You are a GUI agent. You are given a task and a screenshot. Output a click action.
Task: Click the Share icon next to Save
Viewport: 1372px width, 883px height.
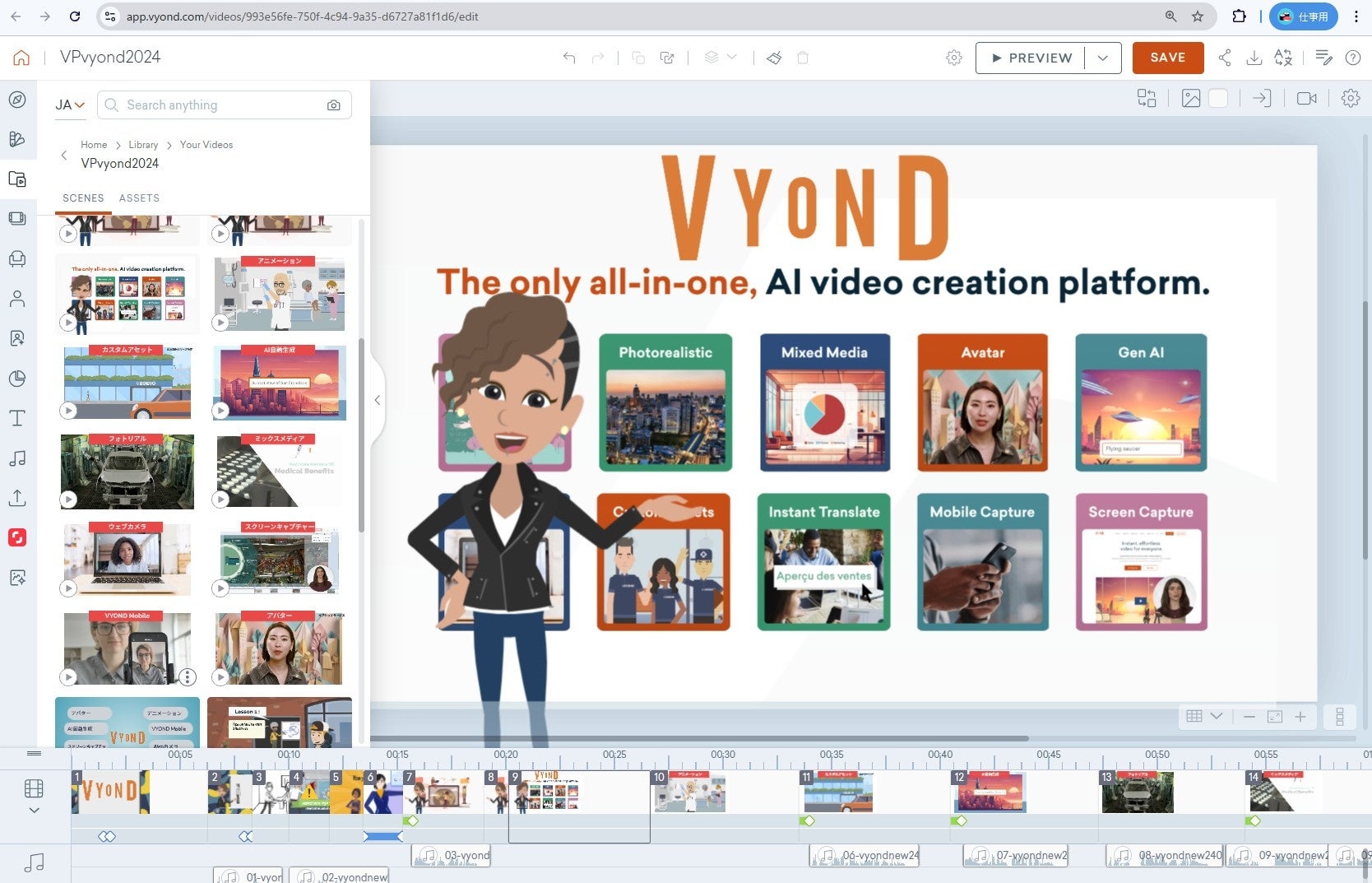click(1225, 58)
